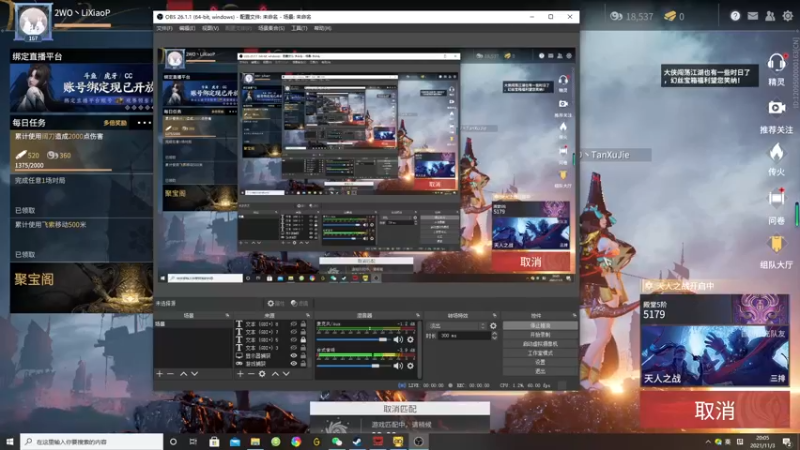Open the Windows Start menu

[10, 442]
